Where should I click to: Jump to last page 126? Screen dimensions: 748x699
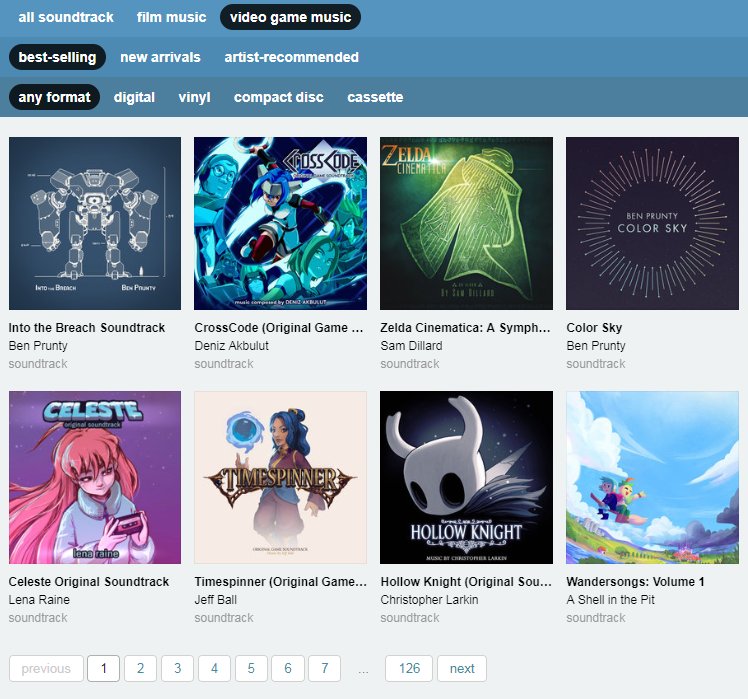click(x=409, y=668)
